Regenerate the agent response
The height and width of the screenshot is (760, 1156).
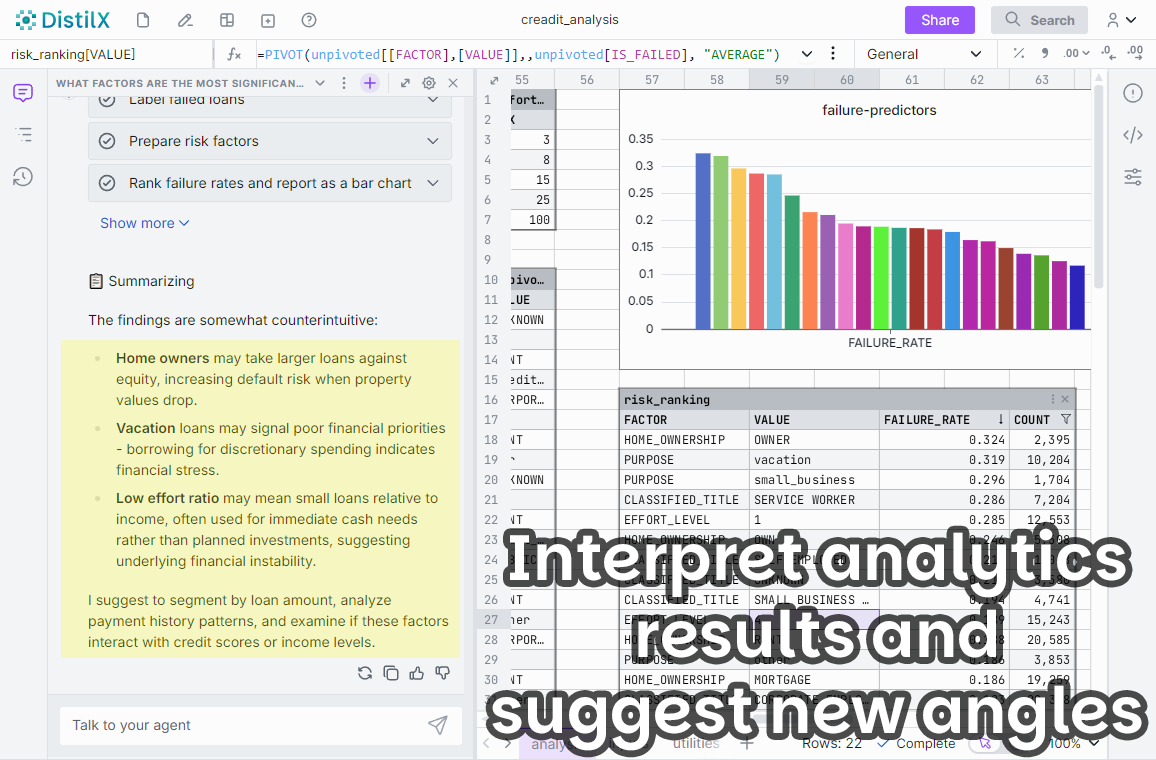[365, 673]
